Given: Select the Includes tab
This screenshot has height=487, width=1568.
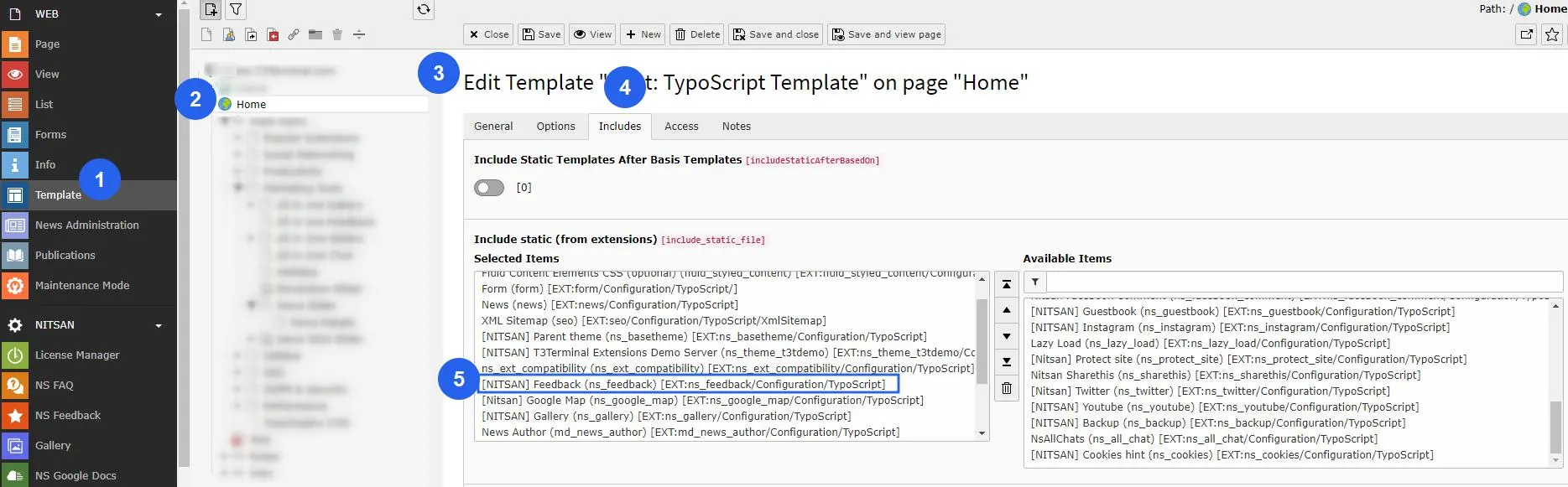Looking at the screenshot, I should tap(620, 127).
